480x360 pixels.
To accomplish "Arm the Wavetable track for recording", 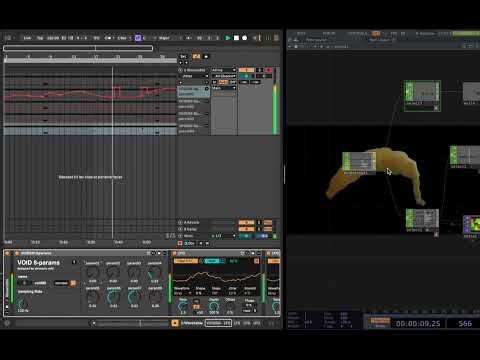I will [268, 70].
